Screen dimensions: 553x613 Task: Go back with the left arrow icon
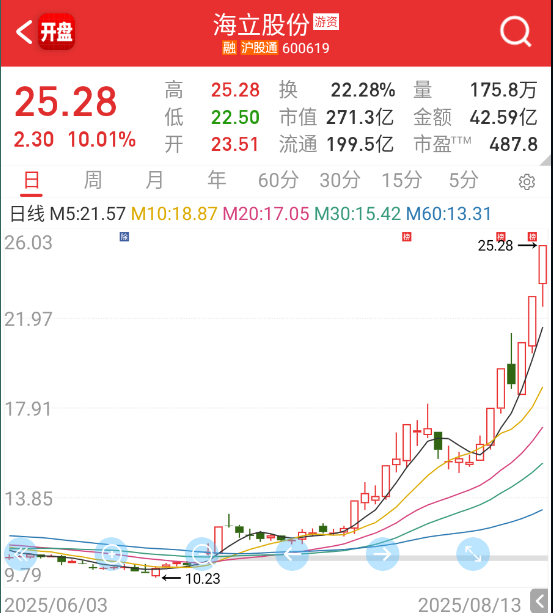pos(23,32)
